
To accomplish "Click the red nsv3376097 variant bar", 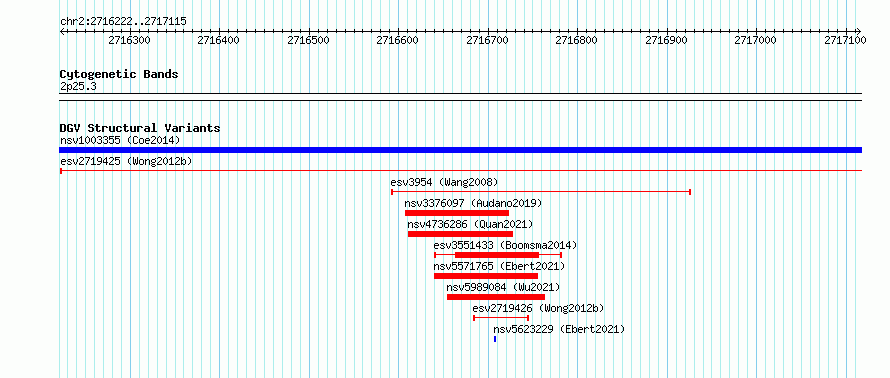I will click(457, 213).
